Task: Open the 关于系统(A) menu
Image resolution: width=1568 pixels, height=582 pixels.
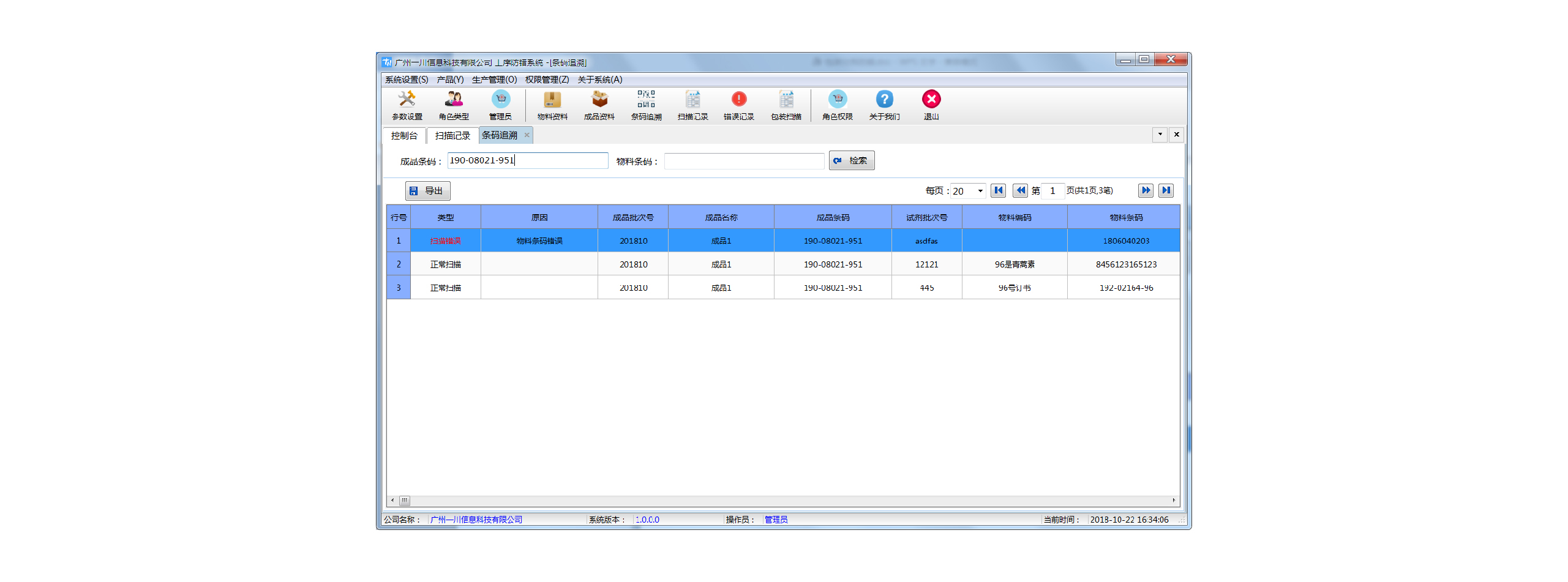Action: pos(600,80)
